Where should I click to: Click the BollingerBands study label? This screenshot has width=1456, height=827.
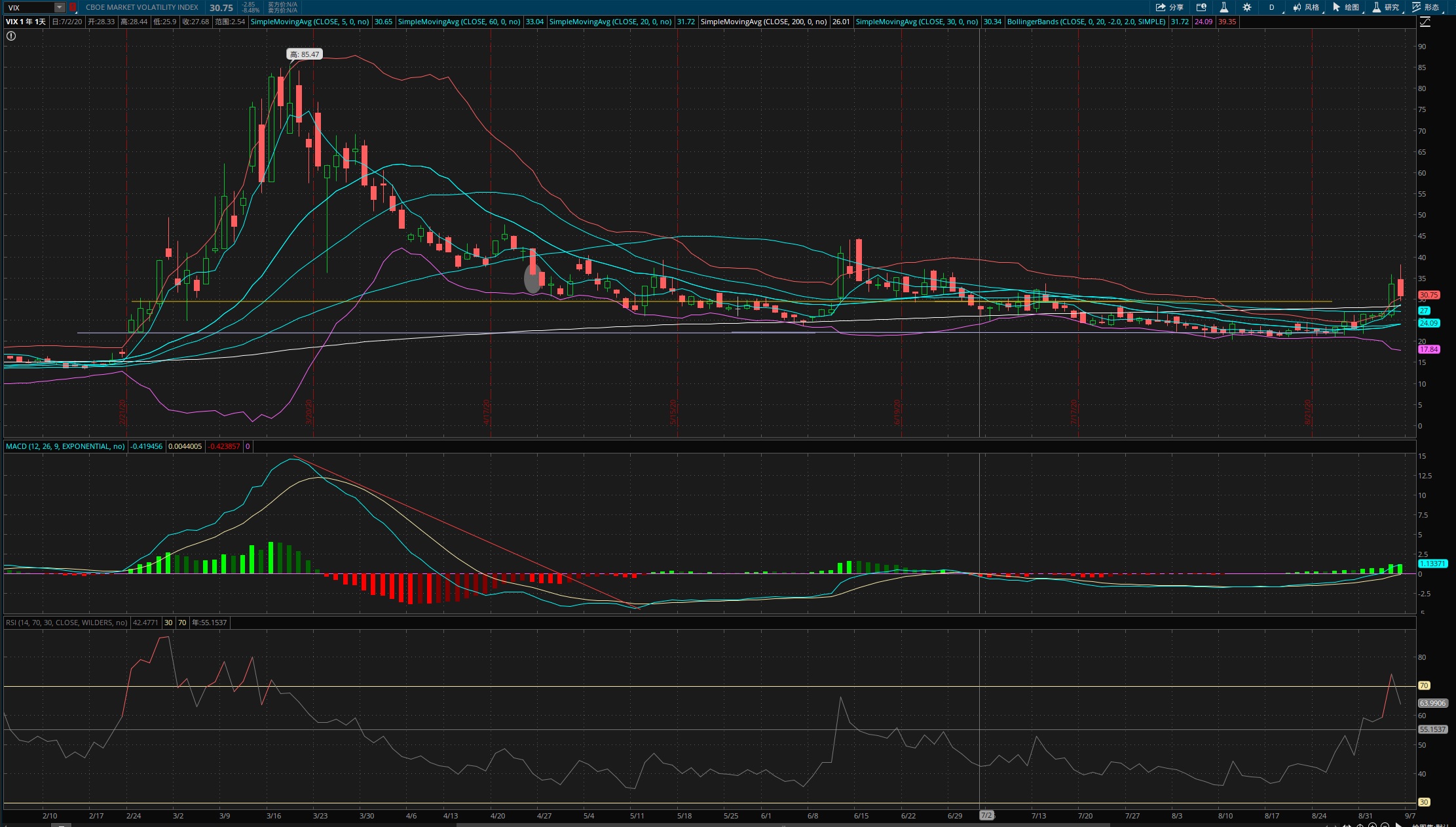point(1086,22)
